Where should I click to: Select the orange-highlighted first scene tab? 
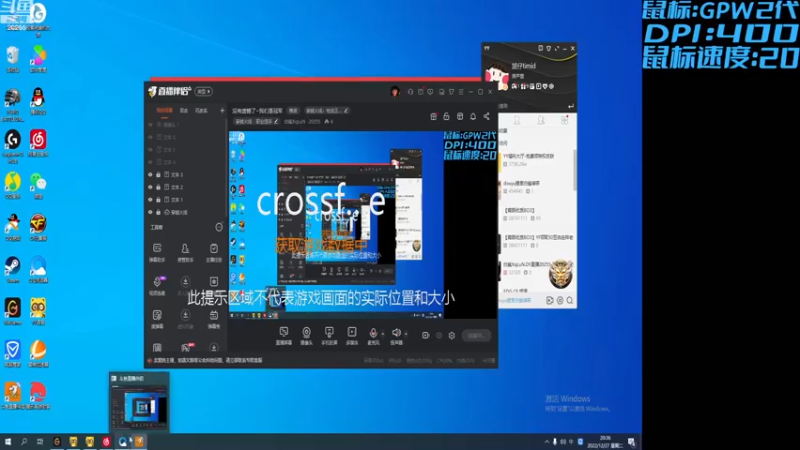coord(164,110)
